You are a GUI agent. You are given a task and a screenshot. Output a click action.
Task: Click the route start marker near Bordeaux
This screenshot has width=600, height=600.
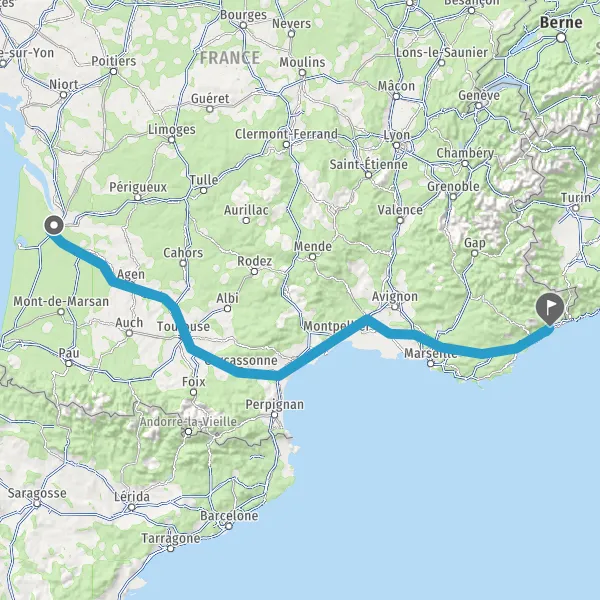point(54,225)
